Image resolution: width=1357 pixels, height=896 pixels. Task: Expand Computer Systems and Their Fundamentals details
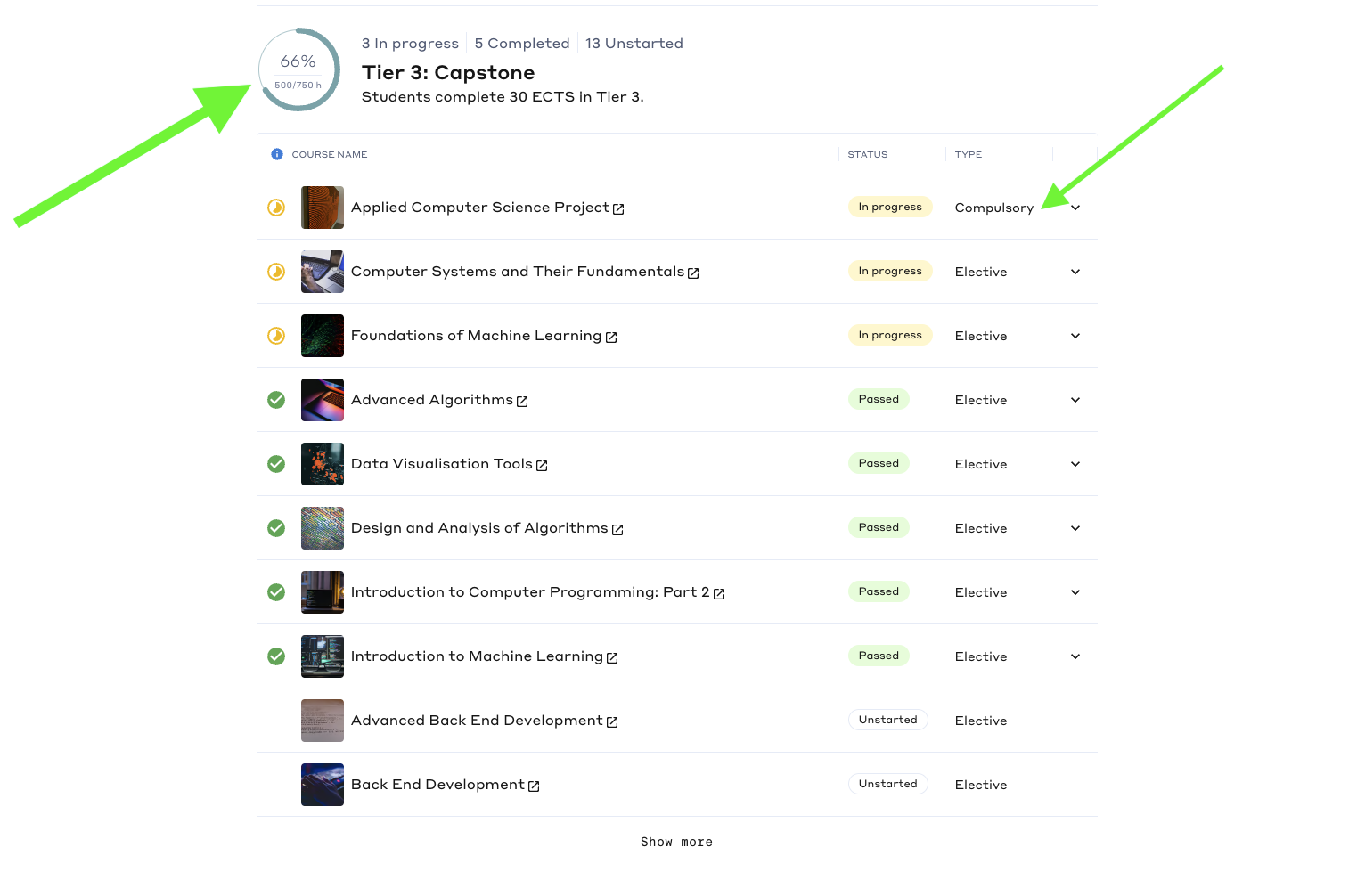(x=1075, y=272)
